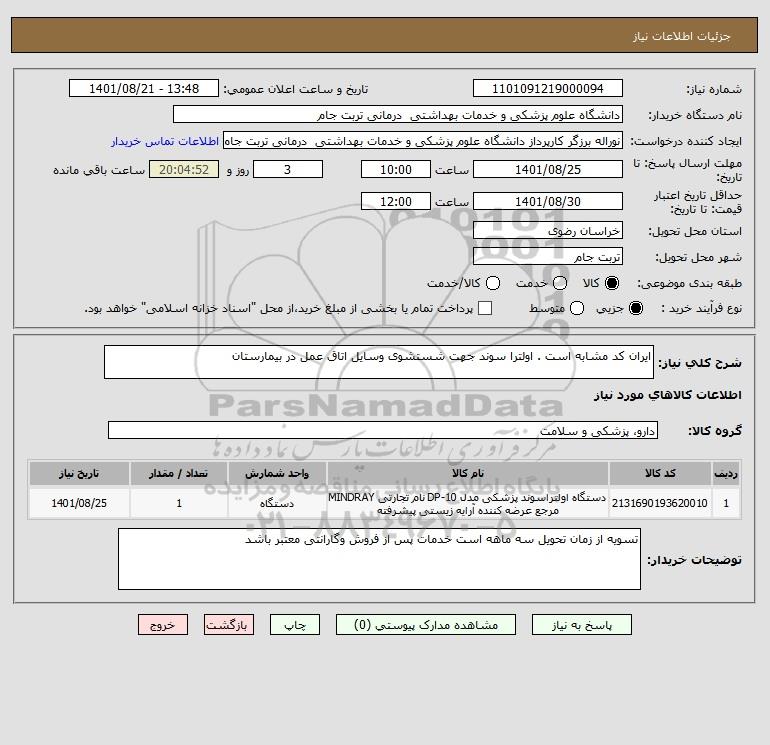Screen dimensions: 770x745
Task: Click the need date cell 1401/08/25 in table
Action: 79,503
